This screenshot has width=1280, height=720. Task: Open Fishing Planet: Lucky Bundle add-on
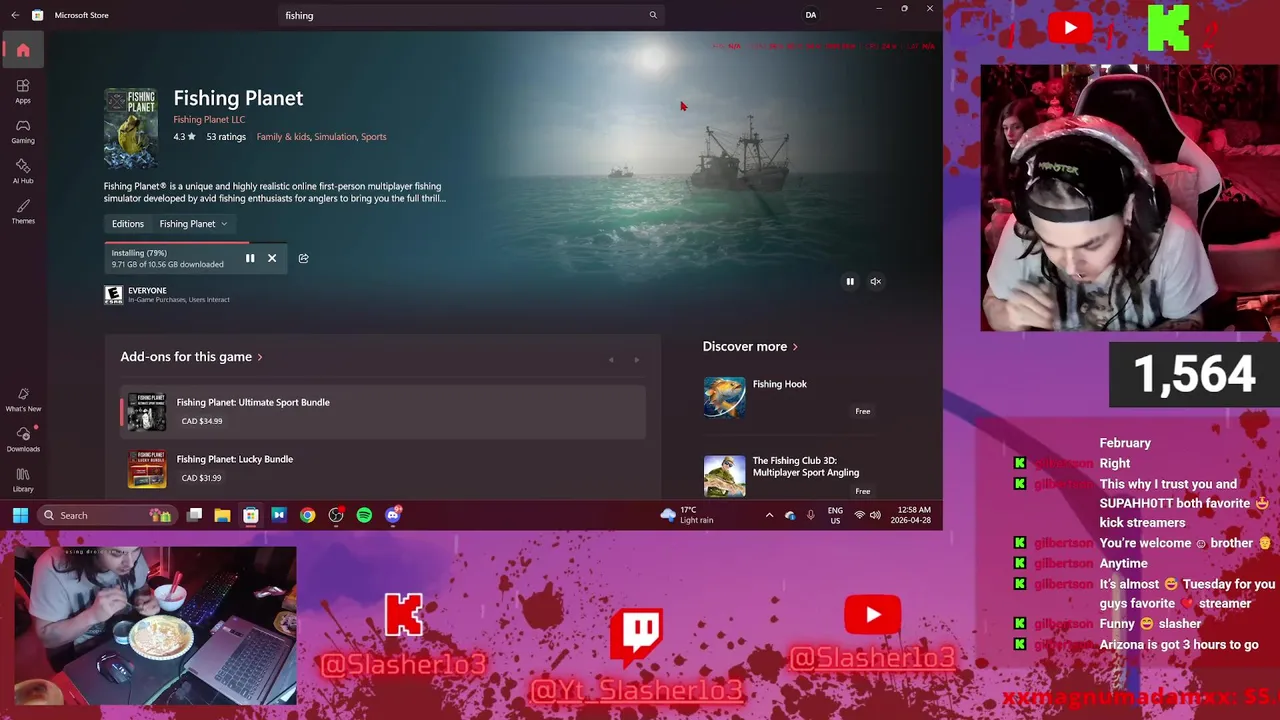coord(383,468)
